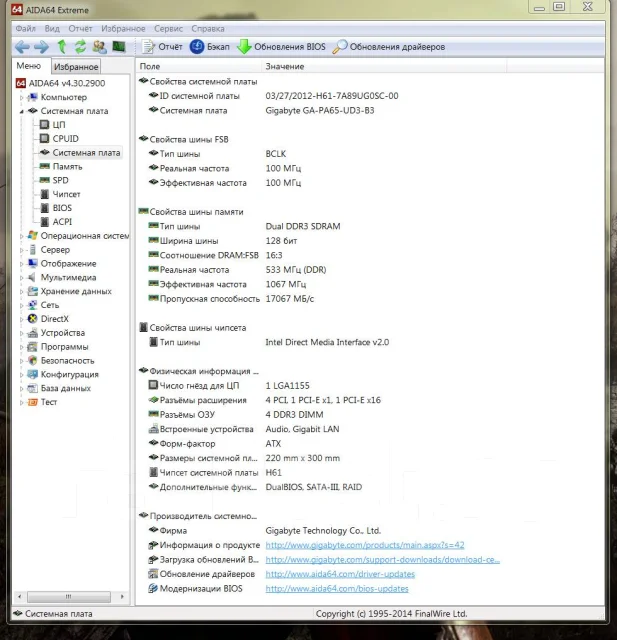Click the sidebar scrollbar right arrow
617x640 pixels.
pyautogui.click(x=122, y=597)
